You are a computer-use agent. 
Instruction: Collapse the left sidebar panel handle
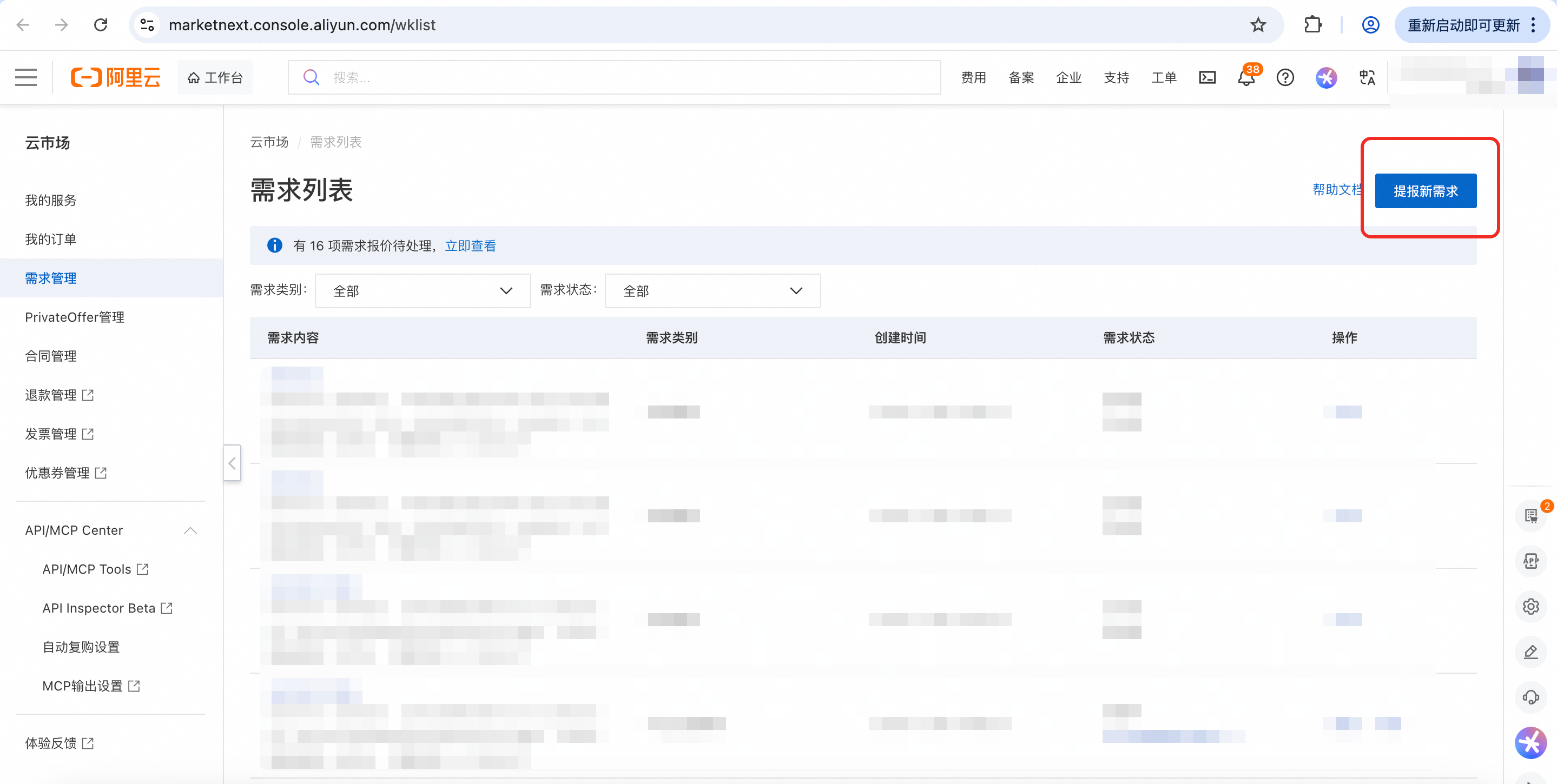click(232, 463)
